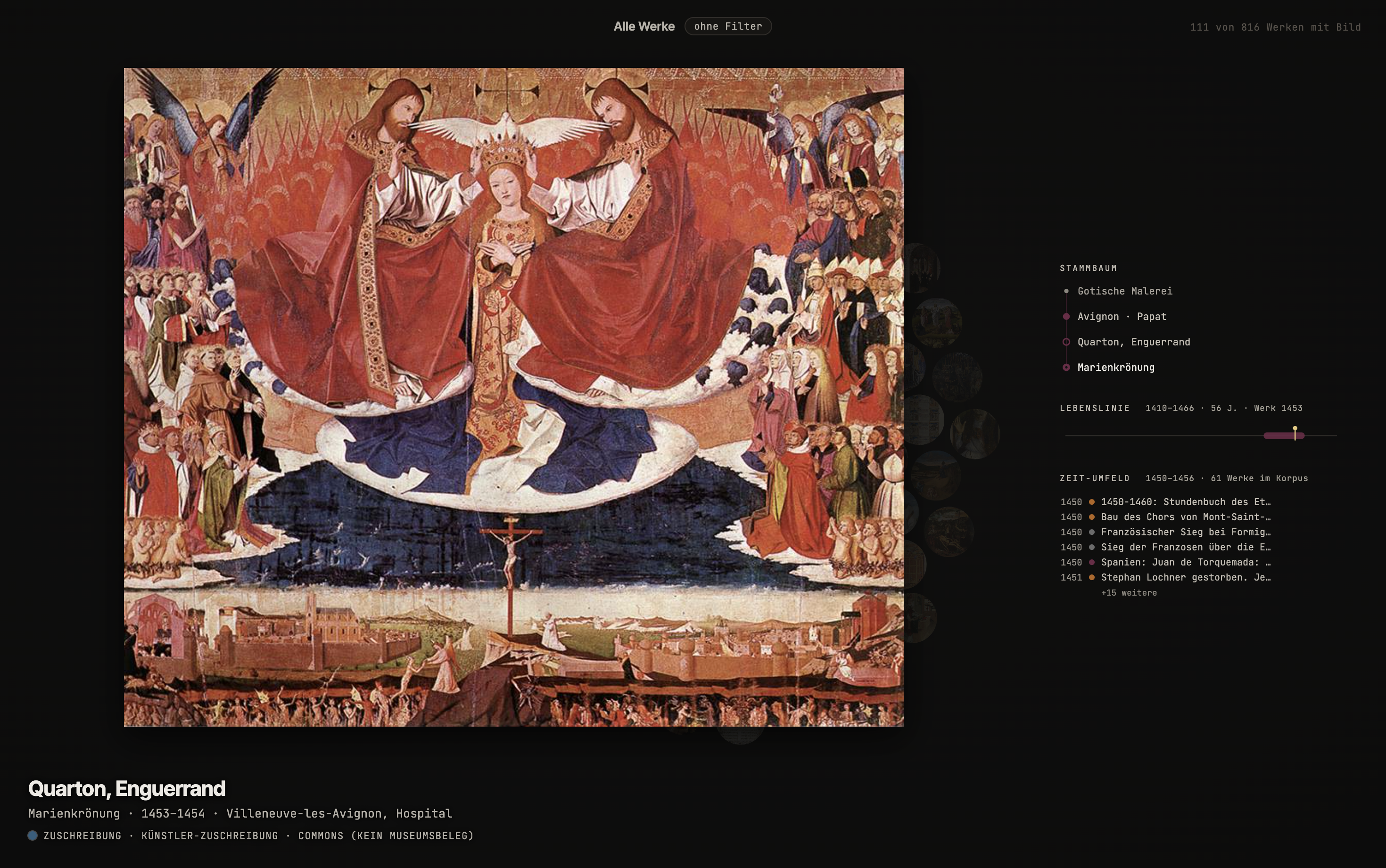The width and height of the screenshot is (1386, 868).
Task: Click the "ZEIT-UMFELD" section header
Action: (x=1095, y=478)
